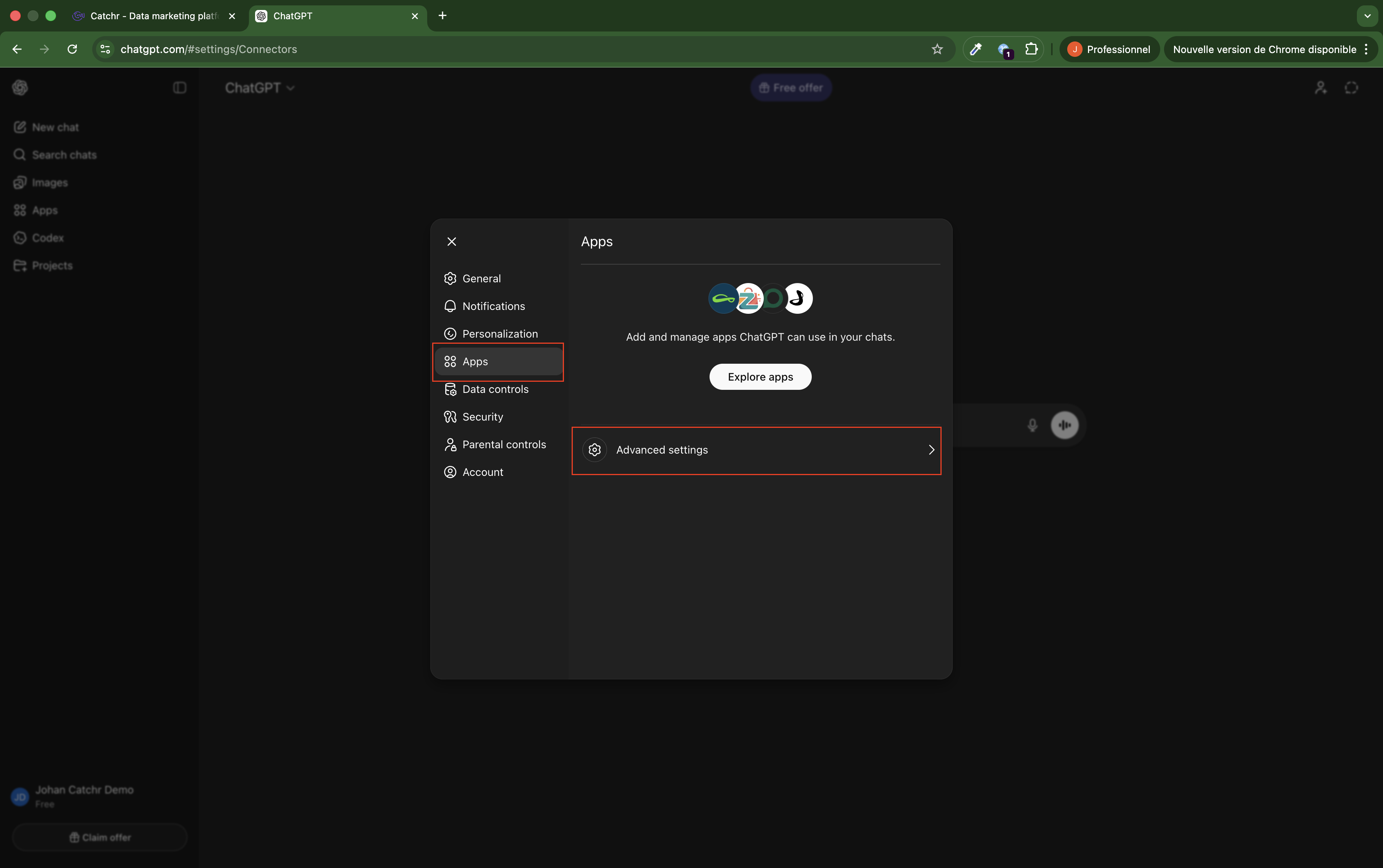Open a new browser tab
1383x868 pixels.
442,16
